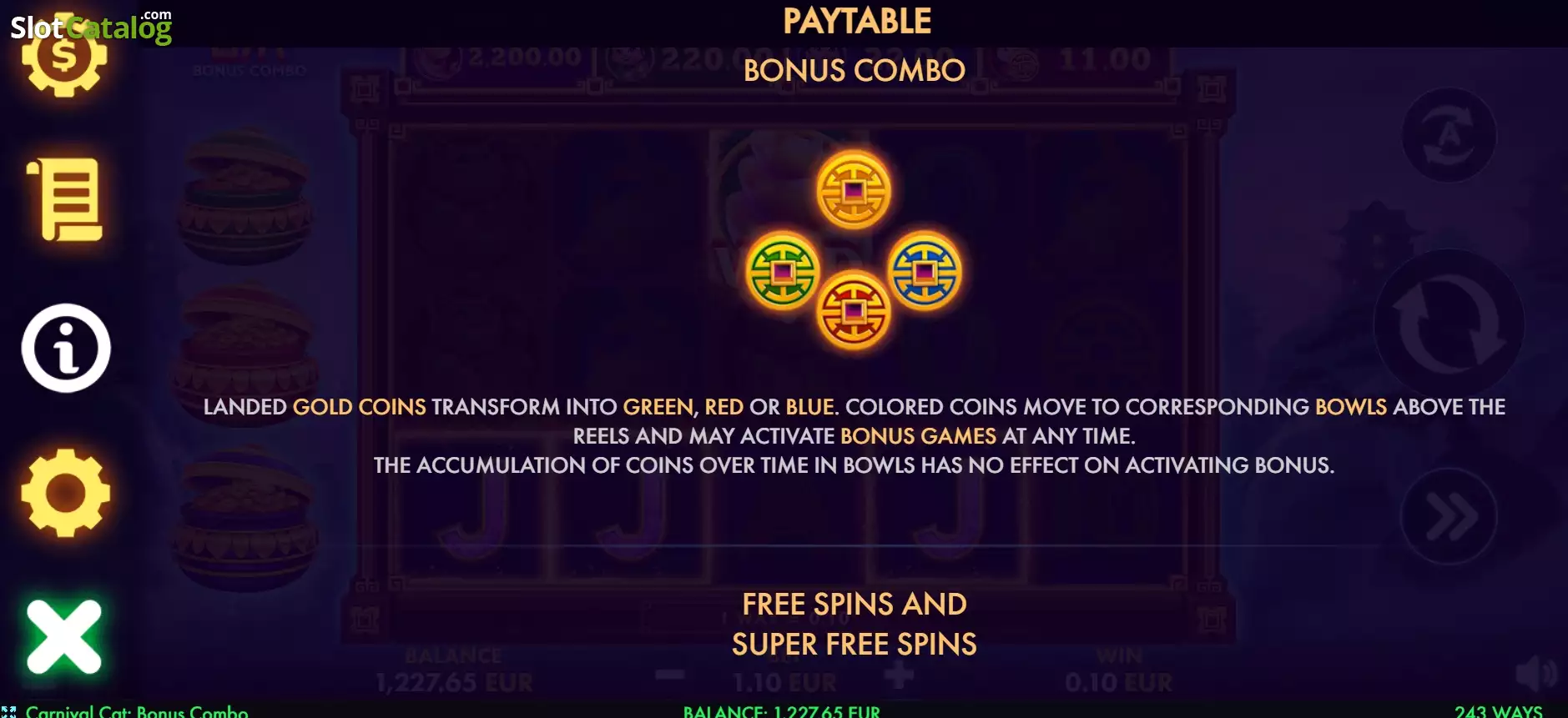Viewport: 1568px width, 718px height.
Task: Click the green colored coin
Action: tap(783, 271)
